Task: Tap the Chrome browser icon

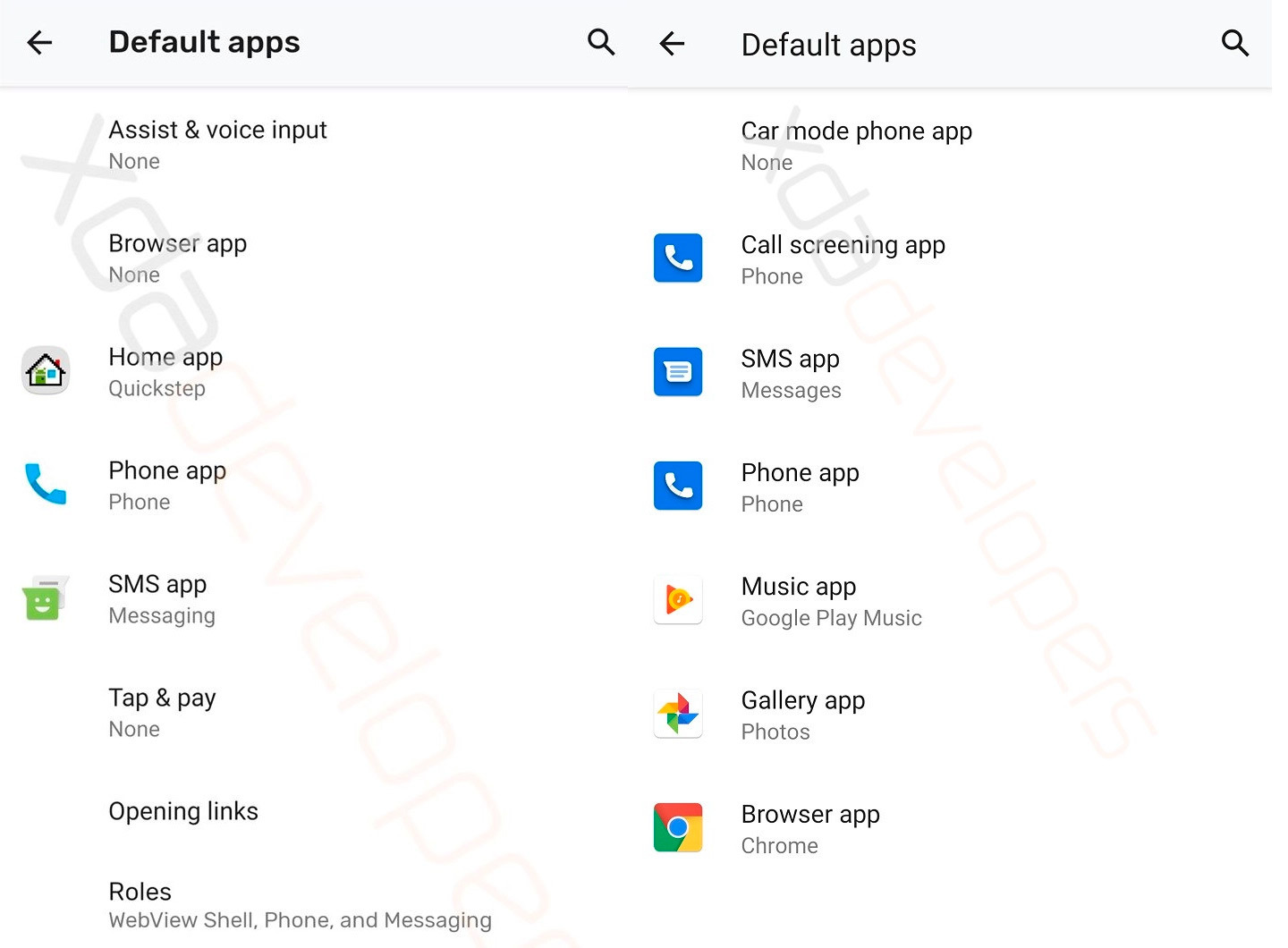Action: (x=678, y=827)
